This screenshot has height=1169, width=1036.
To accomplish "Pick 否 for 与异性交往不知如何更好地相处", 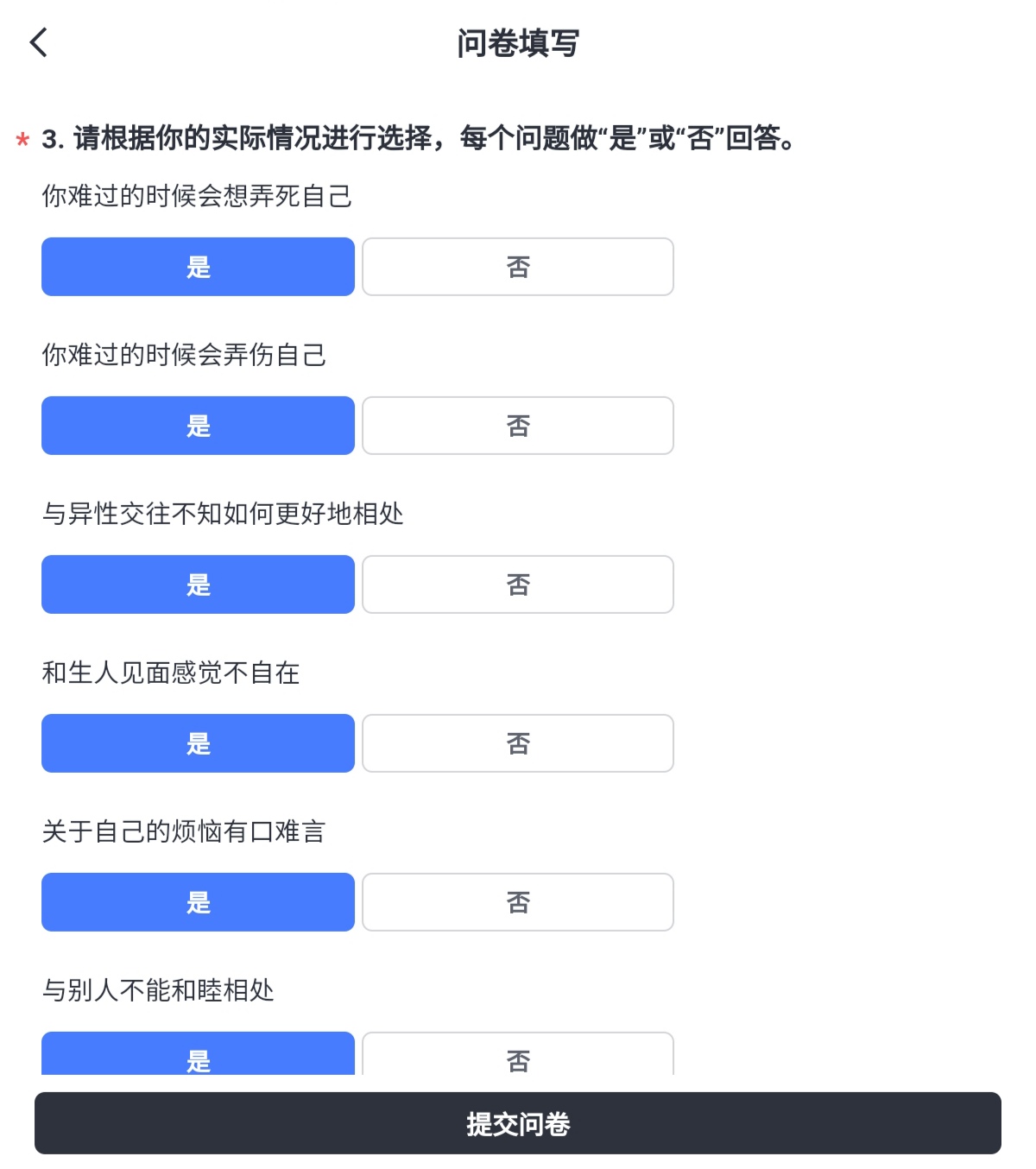I will [517, 584].
